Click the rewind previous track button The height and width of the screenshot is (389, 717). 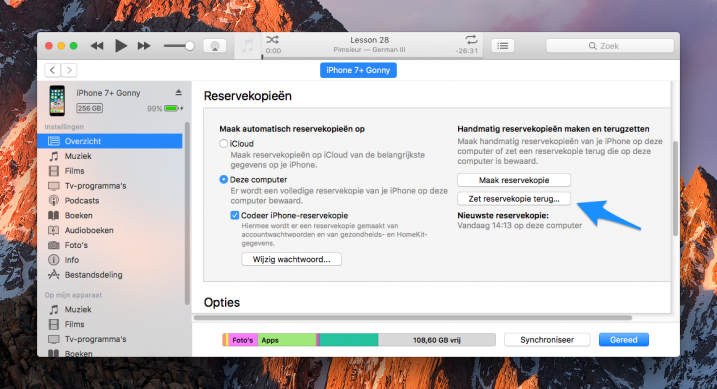[x=96, y=46]
